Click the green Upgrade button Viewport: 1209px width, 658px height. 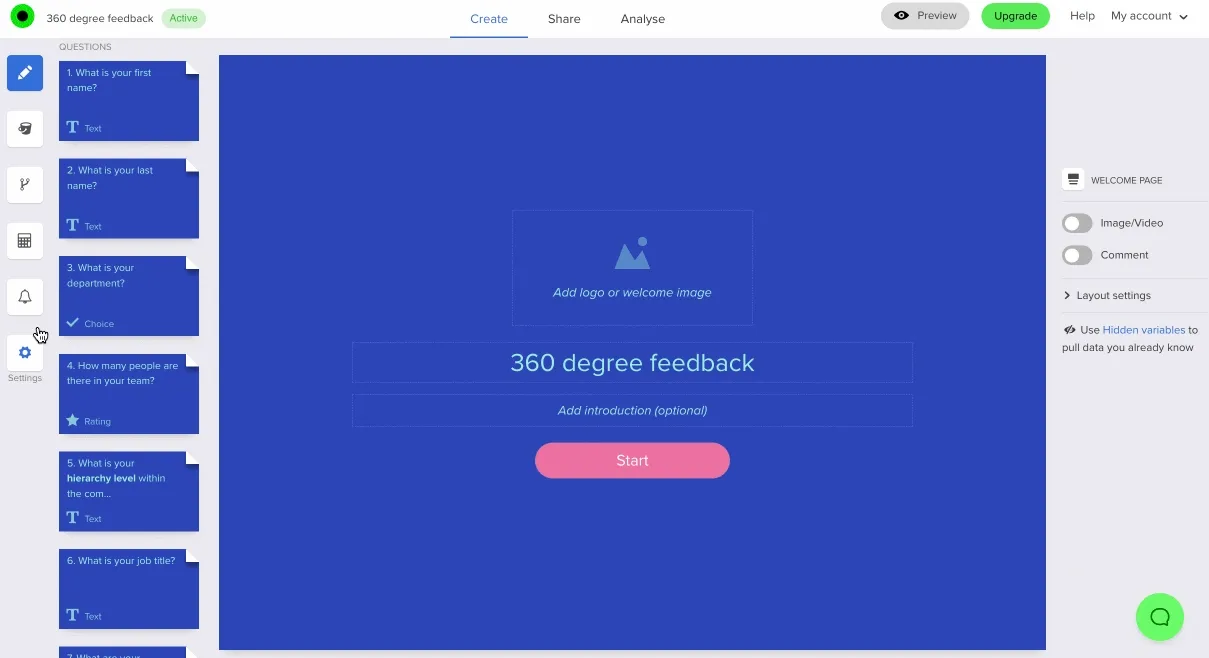pos(1015,16)
